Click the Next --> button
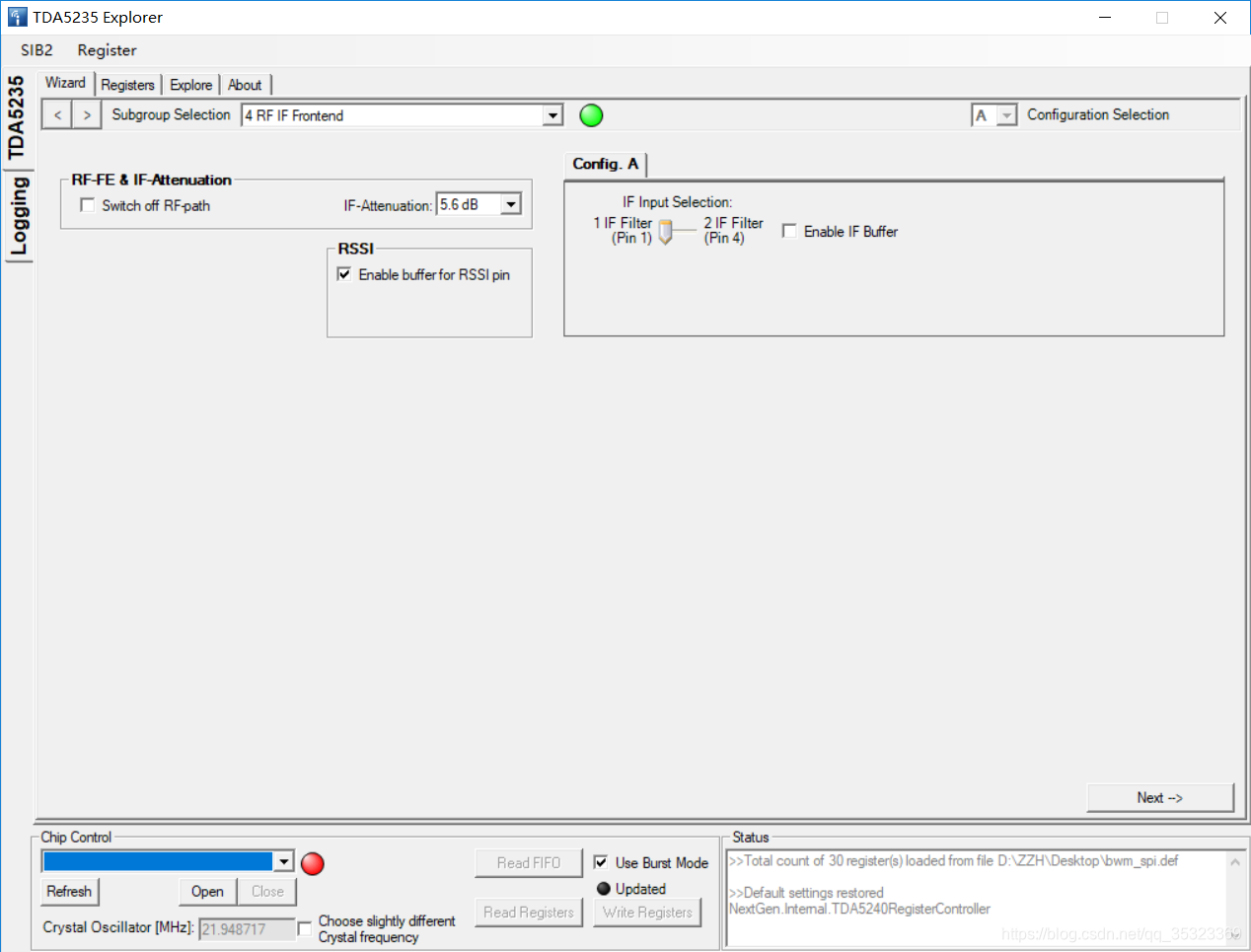Screen dimensions: 1251x952 pyautogui.click(x=1160, y=797)
